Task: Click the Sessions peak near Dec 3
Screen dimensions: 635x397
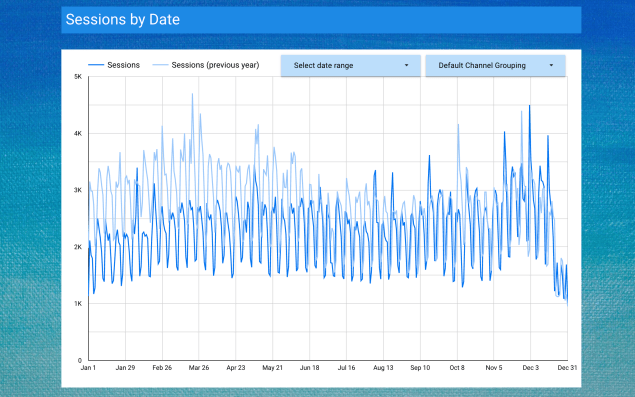Action: click(529, 106)
